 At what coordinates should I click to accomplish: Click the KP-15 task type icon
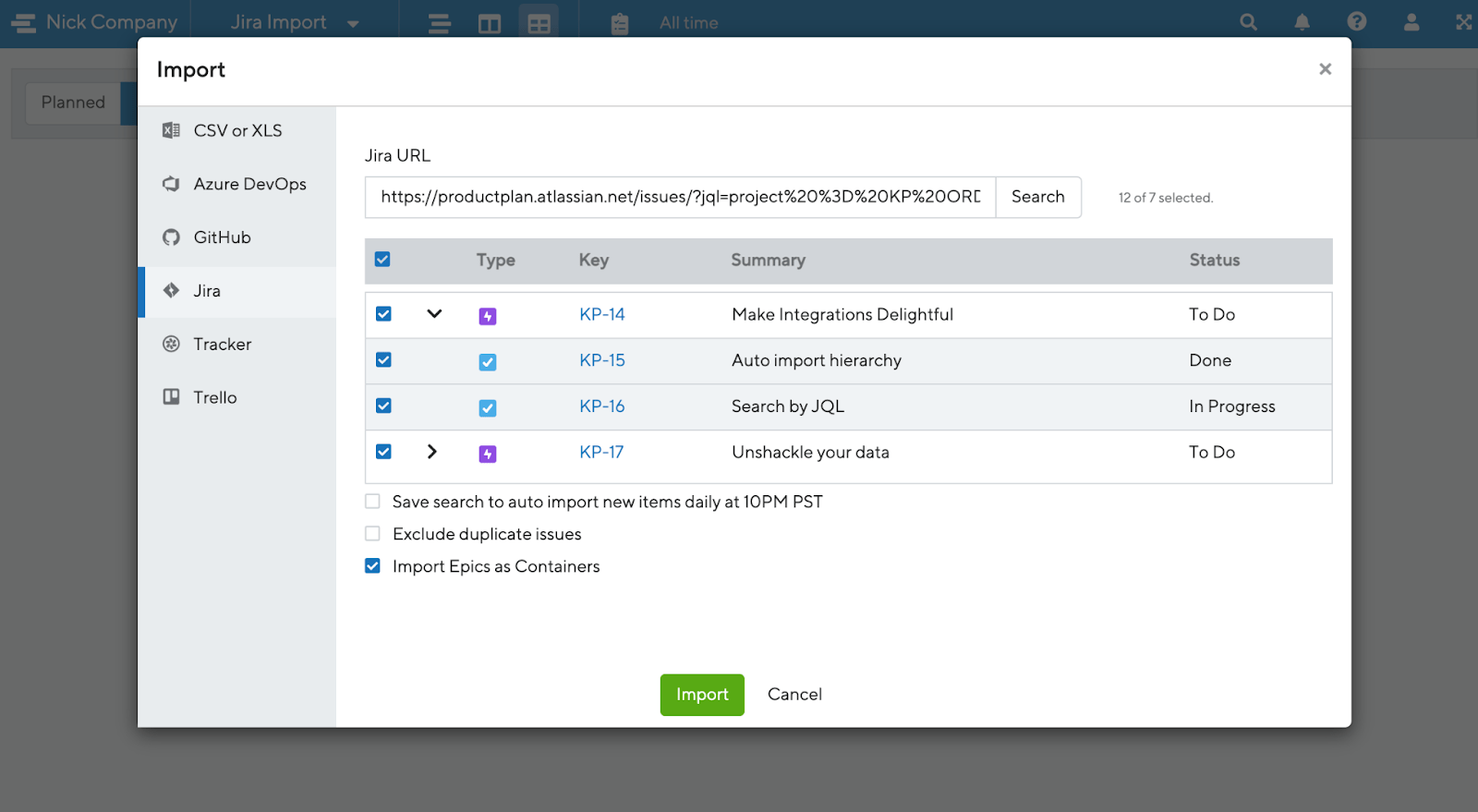(488, 362)
